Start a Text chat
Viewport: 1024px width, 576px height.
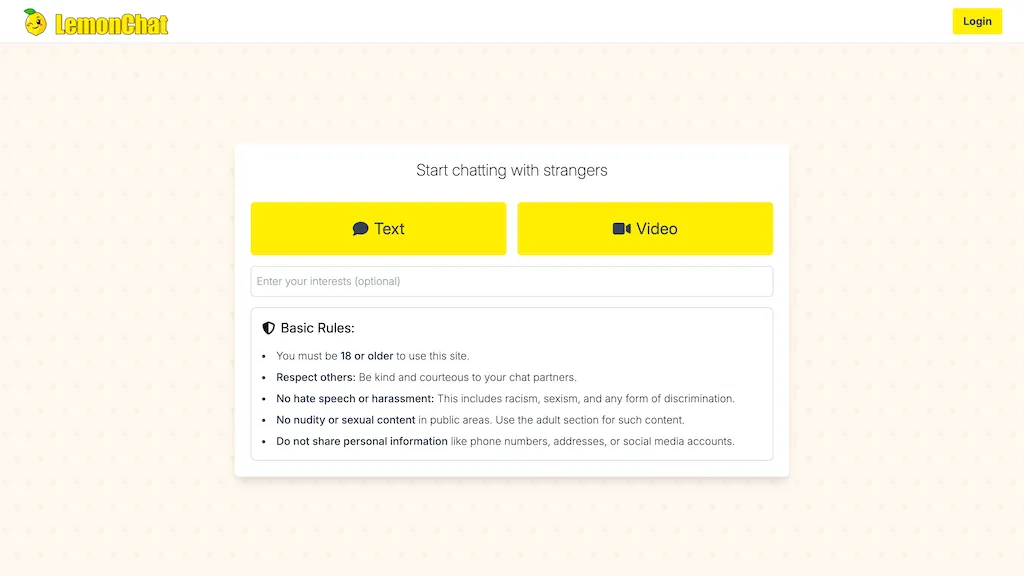pyautogui.click(x=378, y=229)
